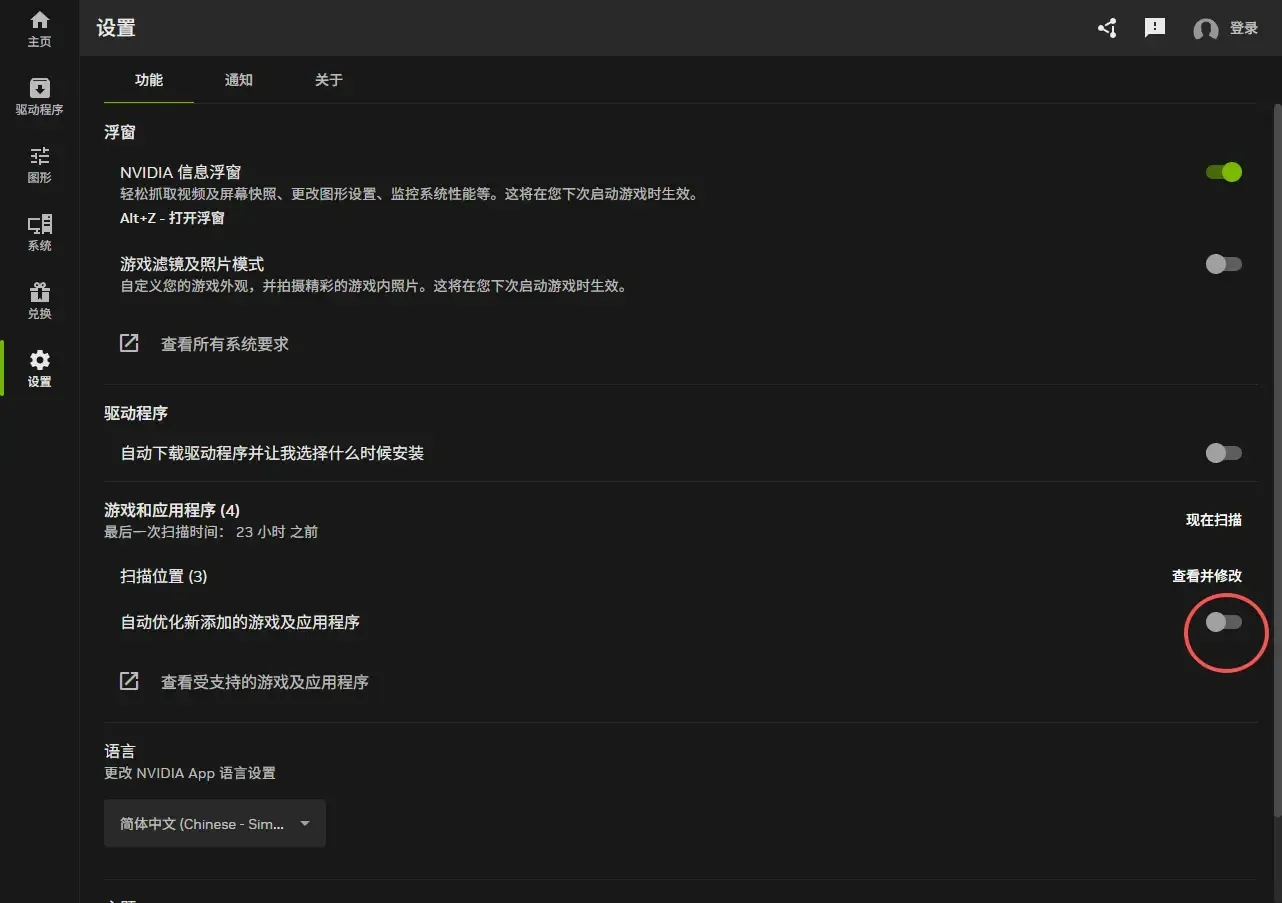Click the share icon in top bar
The image size is (1282, 903).
click(x=1107, y=28)
